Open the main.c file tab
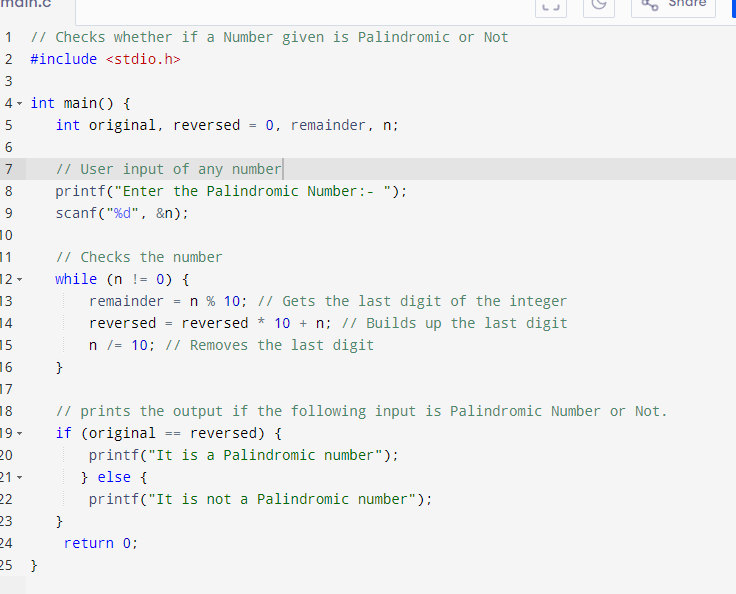The width and height of the screenshot is (736, 594). (26, 5)
